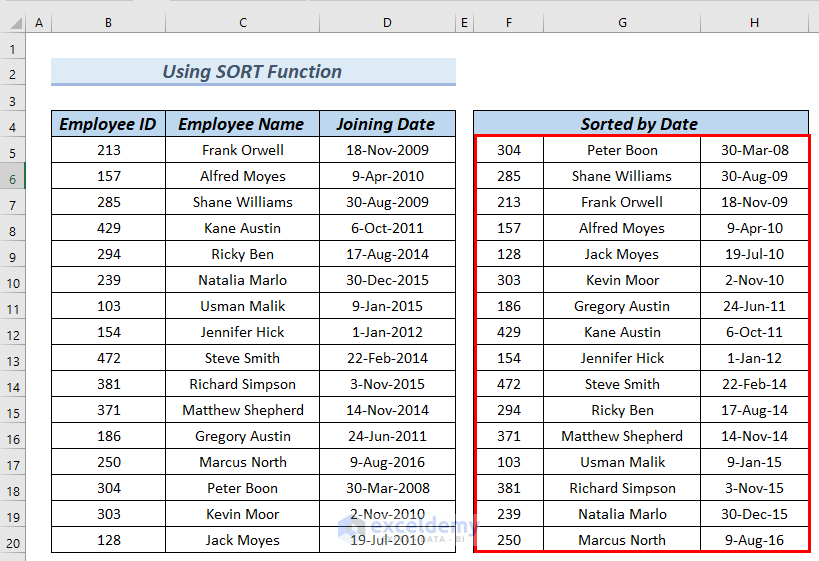Image resolution: width=819 pixels, height=561 pixels.
Task: Select 'Usman Malik' in column C
Action: pyautogui.click(x=242, y=306)
